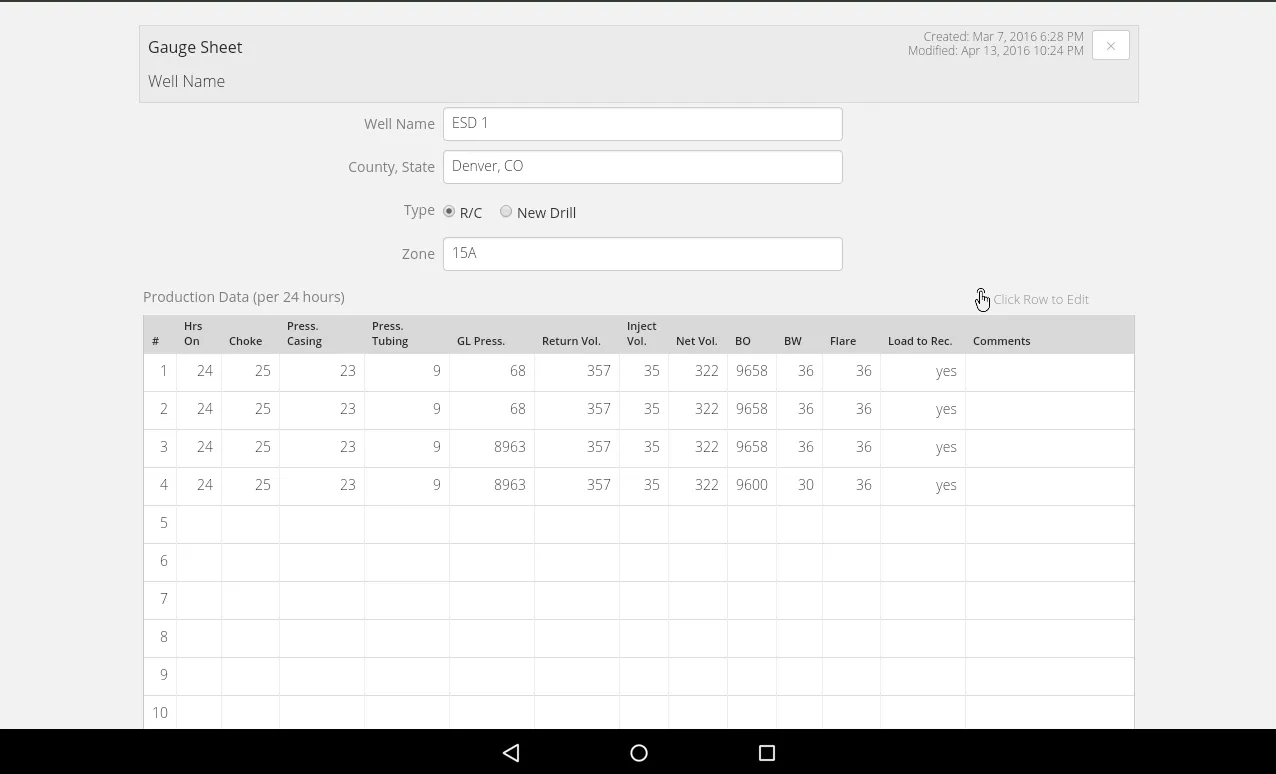Select the New Drill radio button

tap(506, 211)
